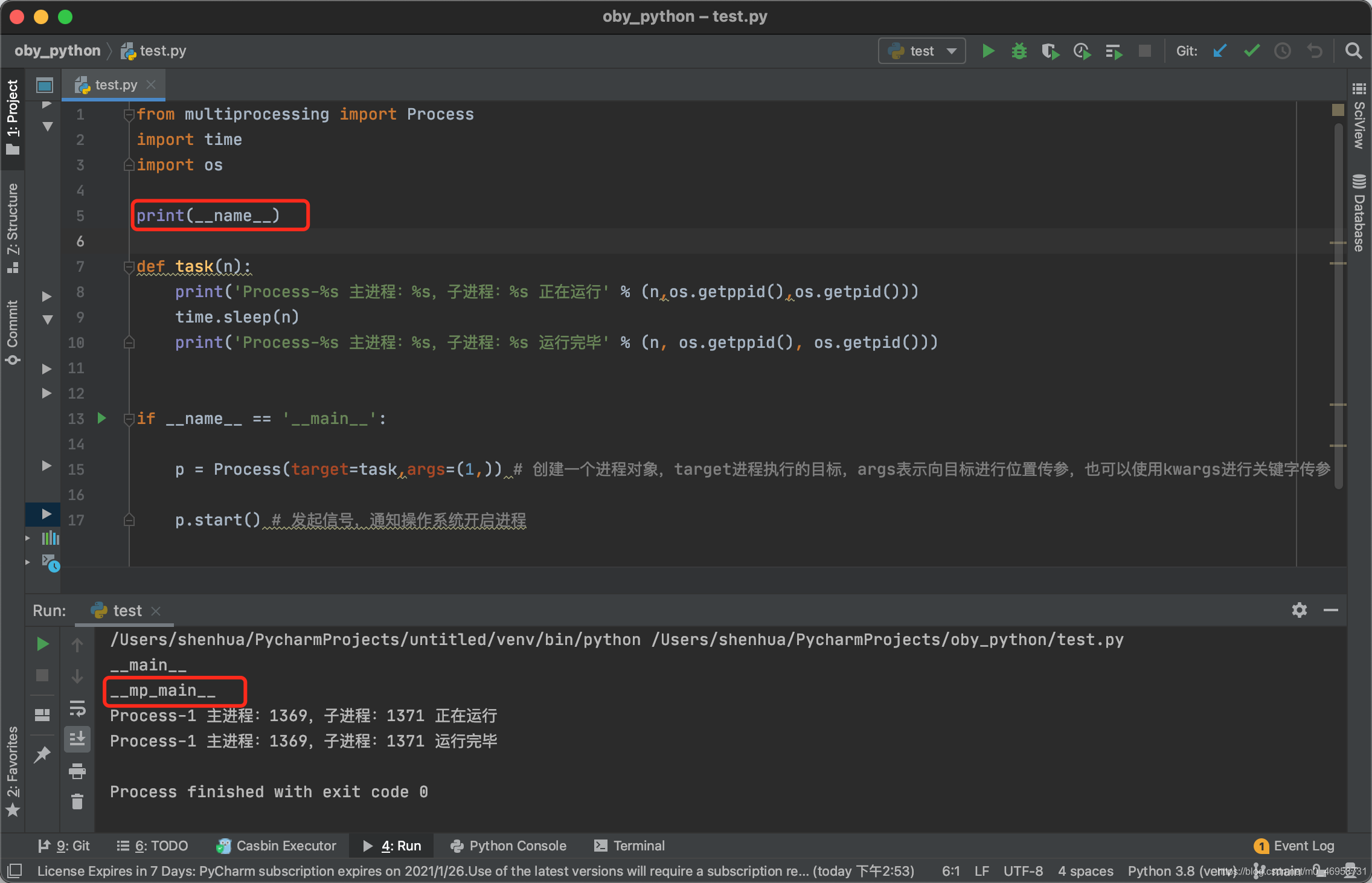Click down-arrow stack trace navigation in Run panel
1372x883 pixels.
click(77, 676)
